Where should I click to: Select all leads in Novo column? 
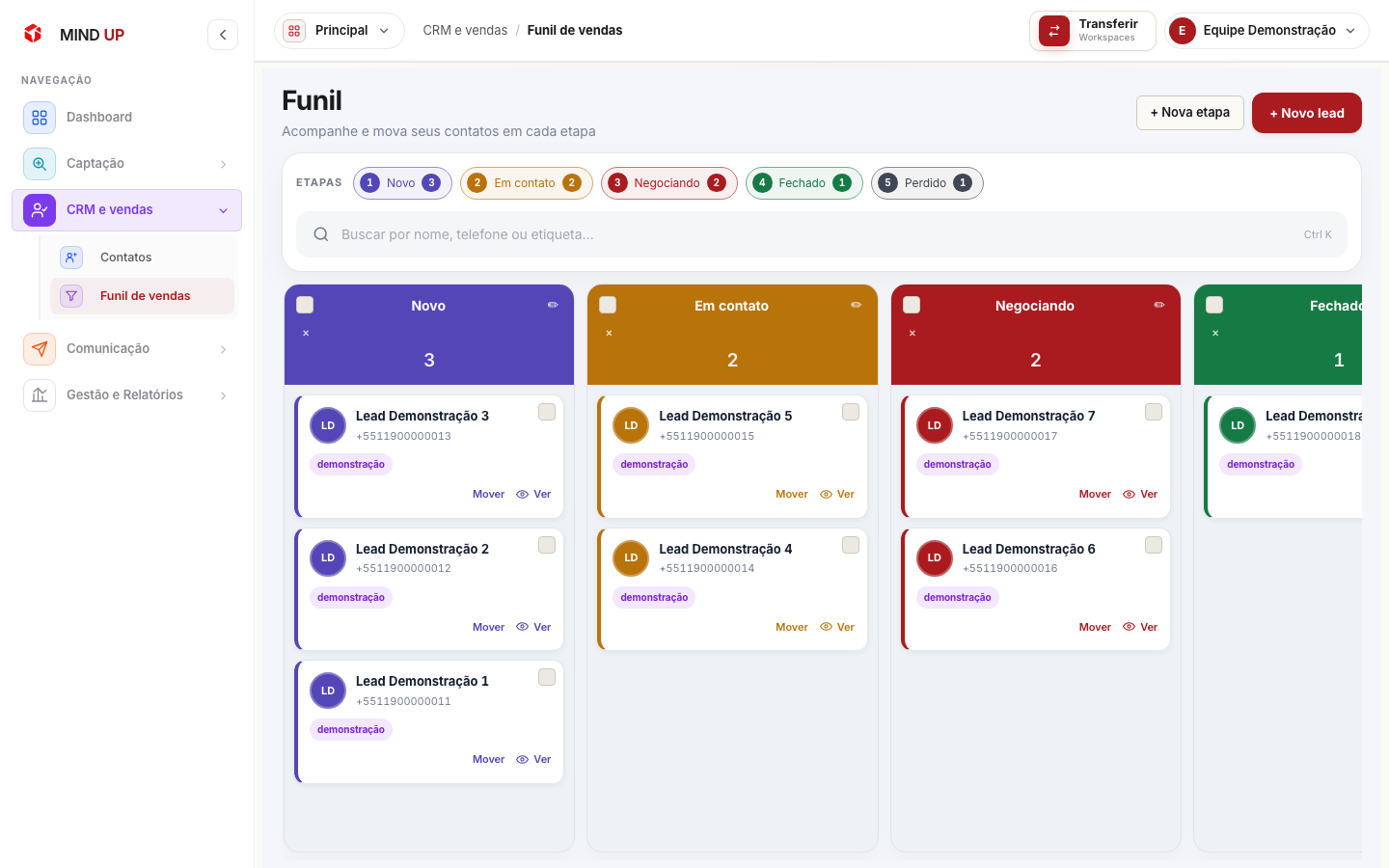(x=305, y=305)
